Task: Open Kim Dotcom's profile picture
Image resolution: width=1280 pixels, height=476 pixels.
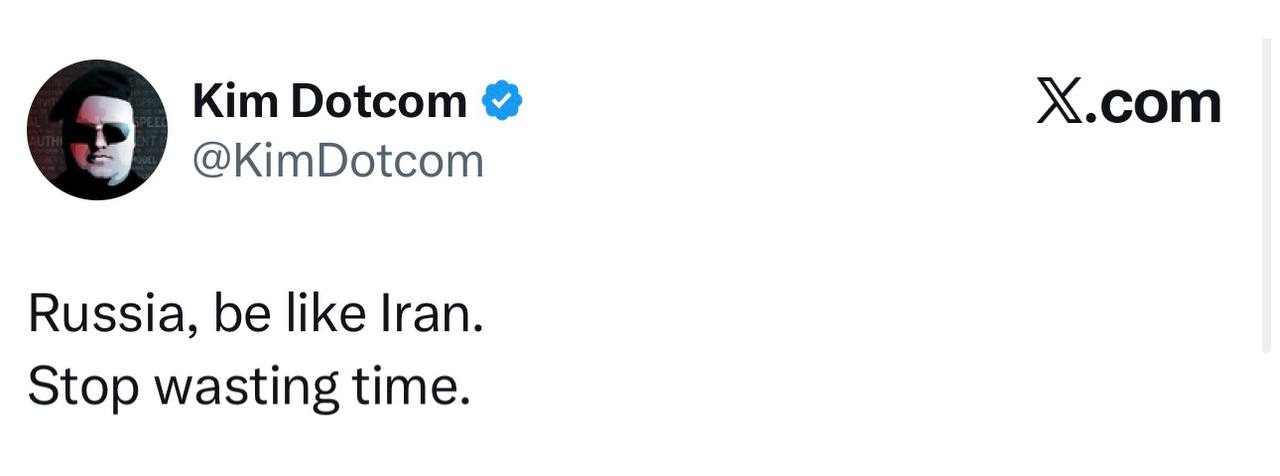Action: coord(97,130)
